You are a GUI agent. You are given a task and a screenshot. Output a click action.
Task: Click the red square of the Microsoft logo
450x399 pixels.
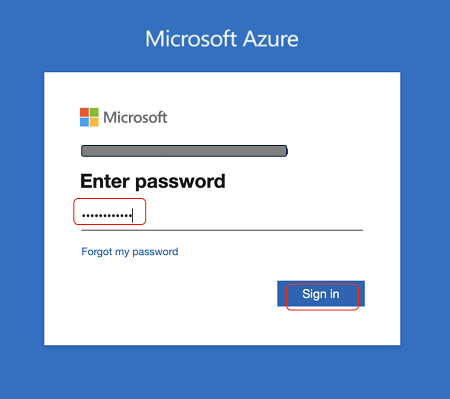tap(84, 112)
